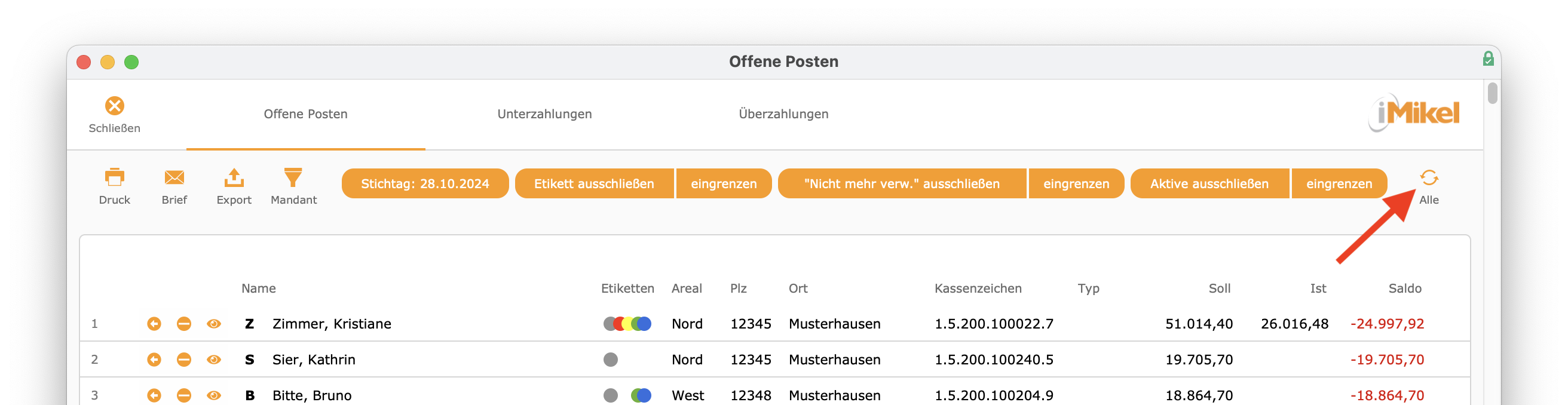This screenshot has width=1568, height=405.
Task: Click "Nicht mehr verw." ausschließen button
Action: pyautogui.click(x=902, y=183)
